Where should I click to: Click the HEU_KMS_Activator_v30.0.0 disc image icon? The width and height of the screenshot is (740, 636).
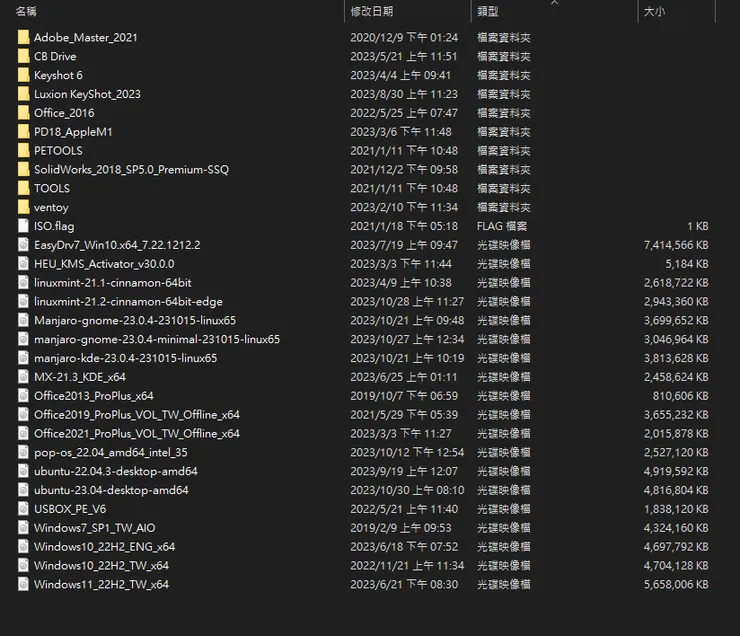tap(24, 264)
